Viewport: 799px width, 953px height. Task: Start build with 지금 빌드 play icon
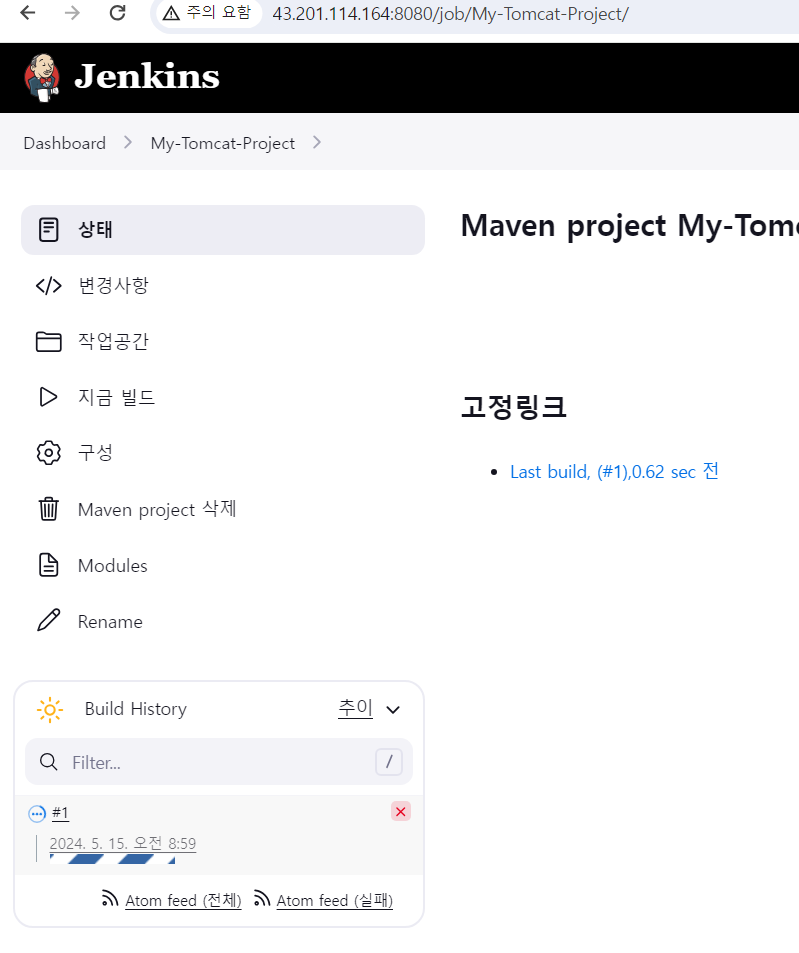point(48,397)
